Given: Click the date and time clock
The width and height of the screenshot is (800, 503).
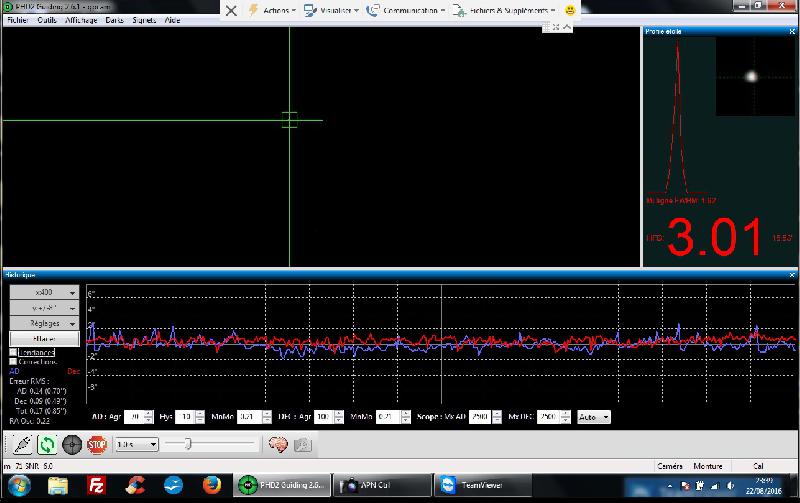Looking at the screenshot, I should (763, 486).
